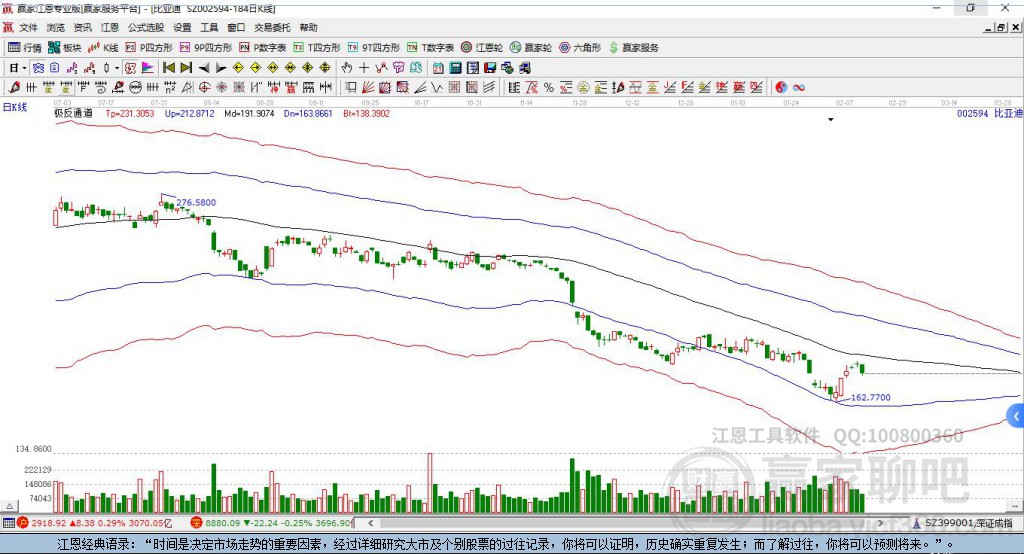
Task: Click the Dn=163.8661 value
Action: coord(308,114)
